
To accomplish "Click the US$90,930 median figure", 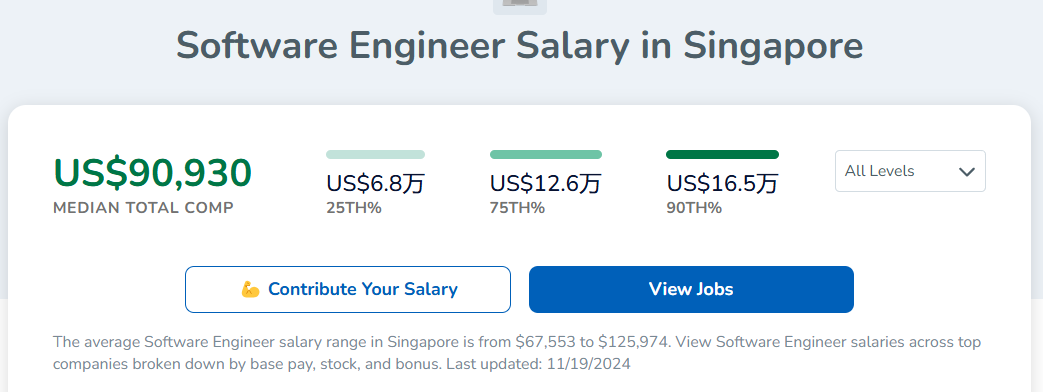I will (x=152, y=173).
